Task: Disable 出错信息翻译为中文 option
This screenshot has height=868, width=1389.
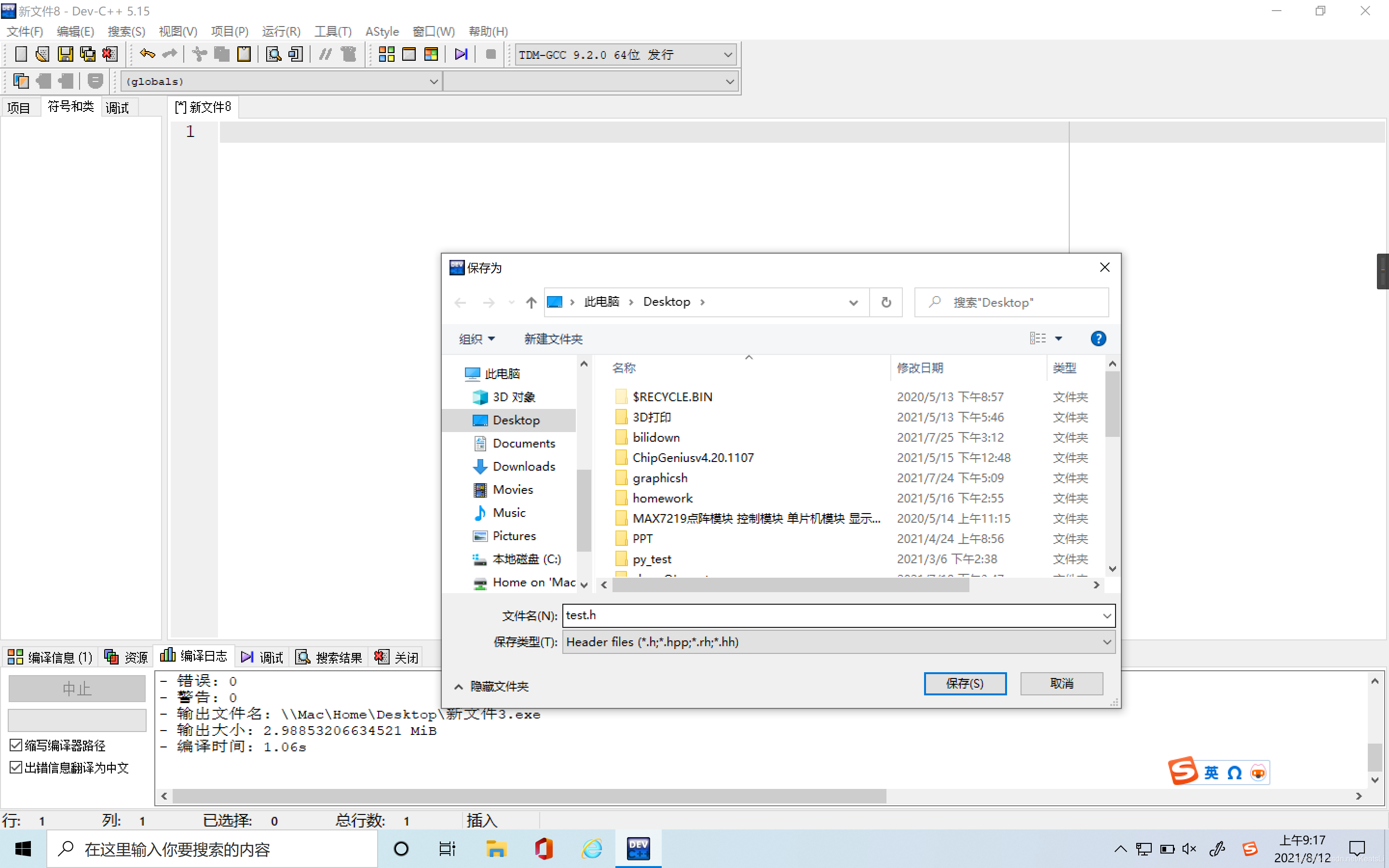Action: coord(15,768)
